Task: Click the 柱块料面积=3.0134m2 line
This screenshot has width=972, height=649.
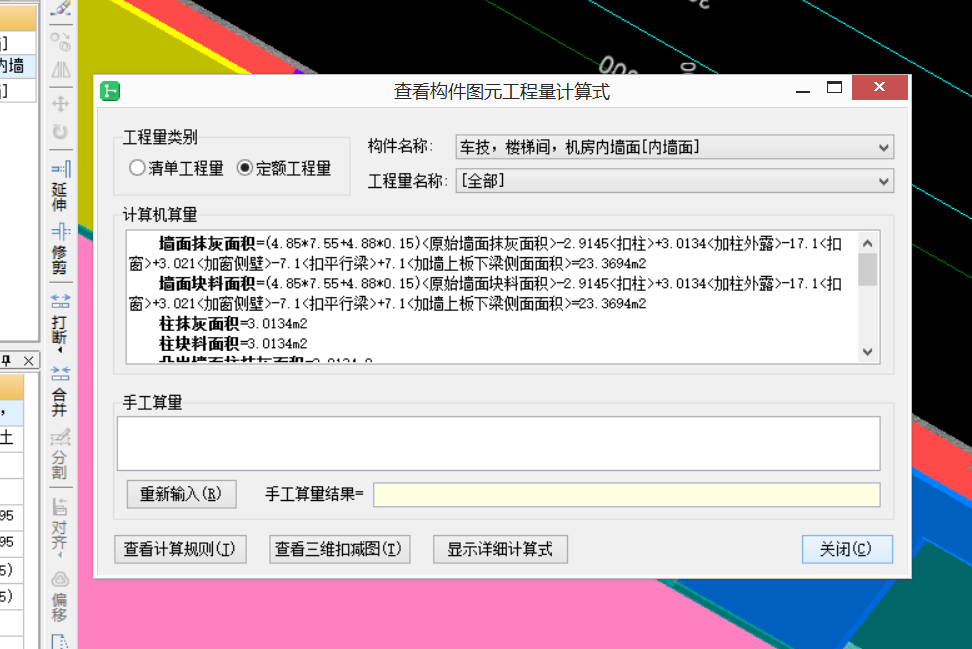Action: point(233,343)
